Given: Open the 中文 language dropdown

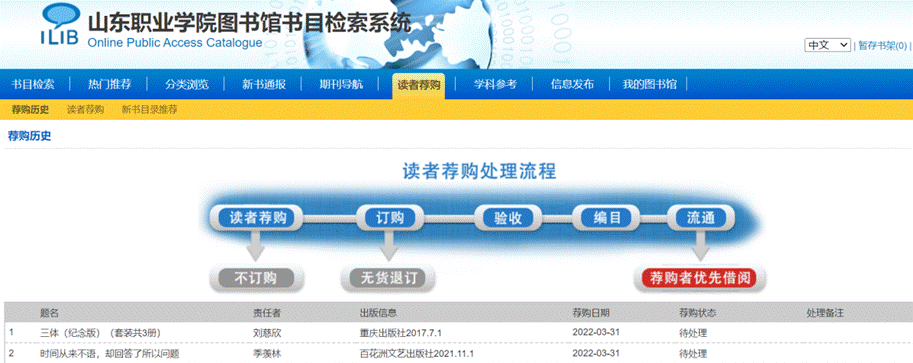Looking at the screenshot, I should pos(827,45).
